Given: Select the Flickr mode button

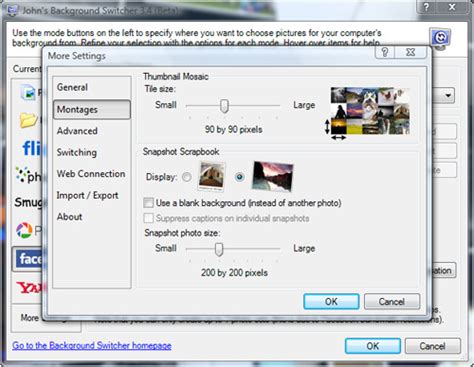Looking at the screenshot, I should 32,148.
